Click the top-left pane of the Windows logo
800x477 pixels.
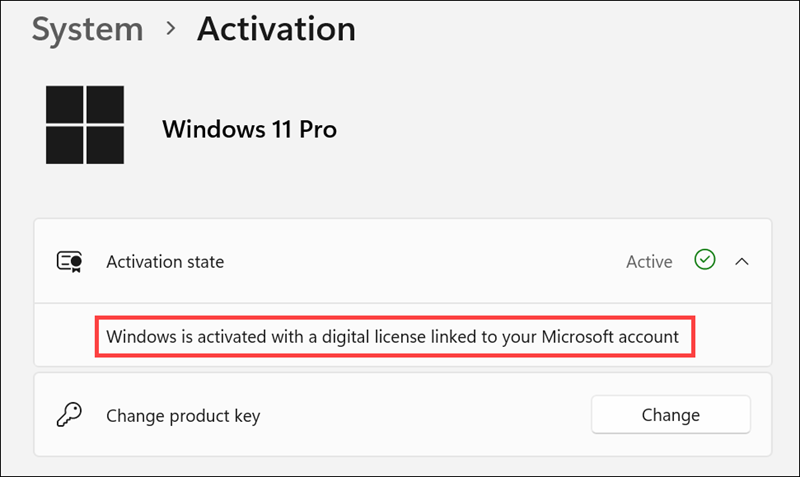click(65, 105)
